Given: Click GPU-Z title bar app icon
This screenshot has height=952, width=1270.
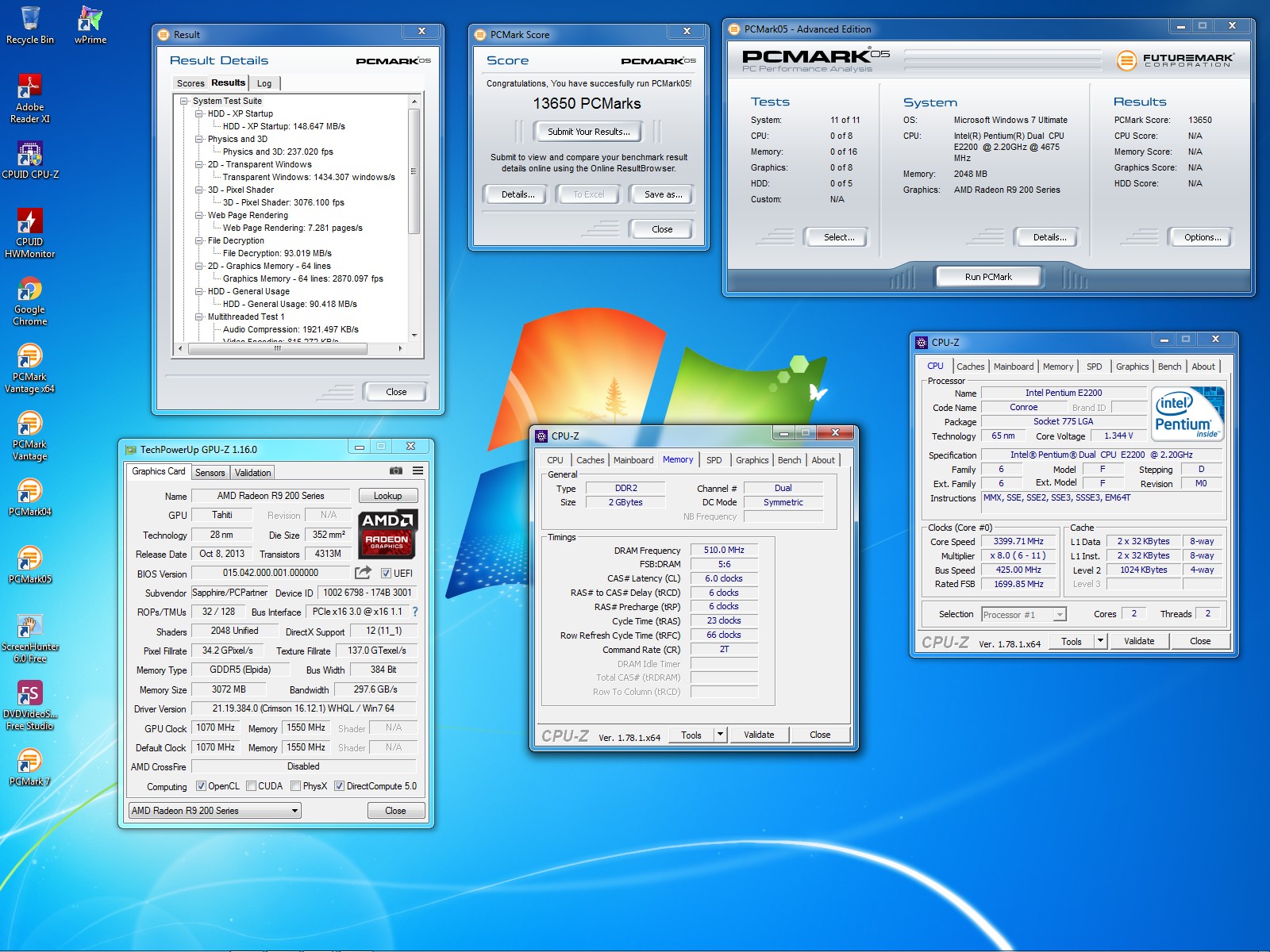Looking at the screenshot, I should pos(130,449).
